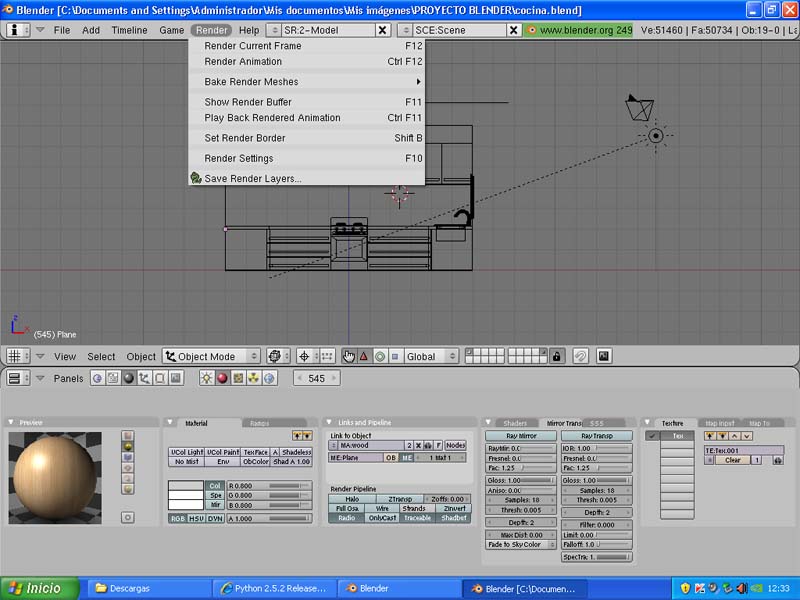Enable the Ray Mirror toggle
This screenshot has width=800, height=600.
coord(520,436)
